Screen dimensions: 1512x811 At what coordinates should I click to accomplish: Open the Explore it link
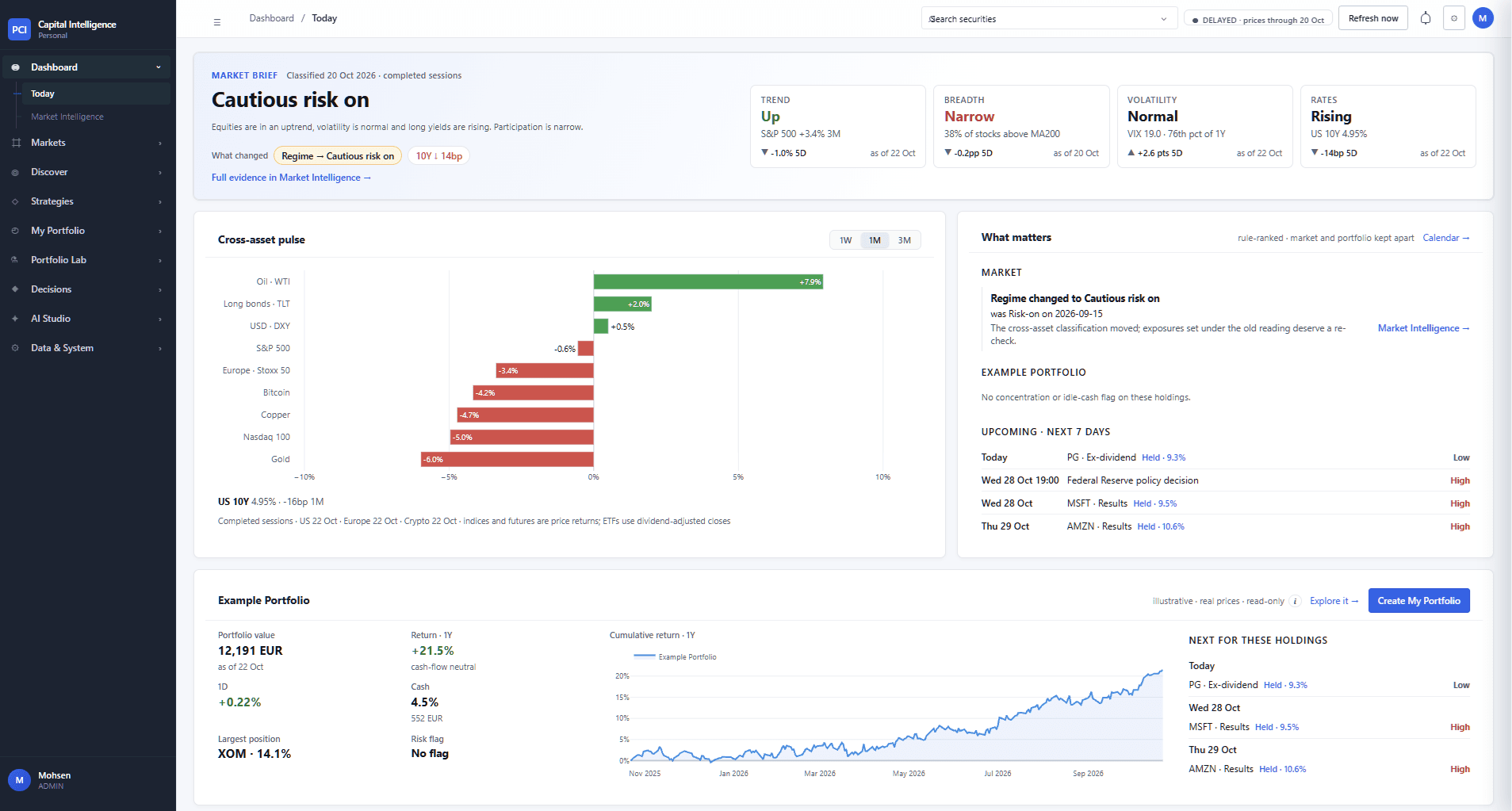[1334, 601]
